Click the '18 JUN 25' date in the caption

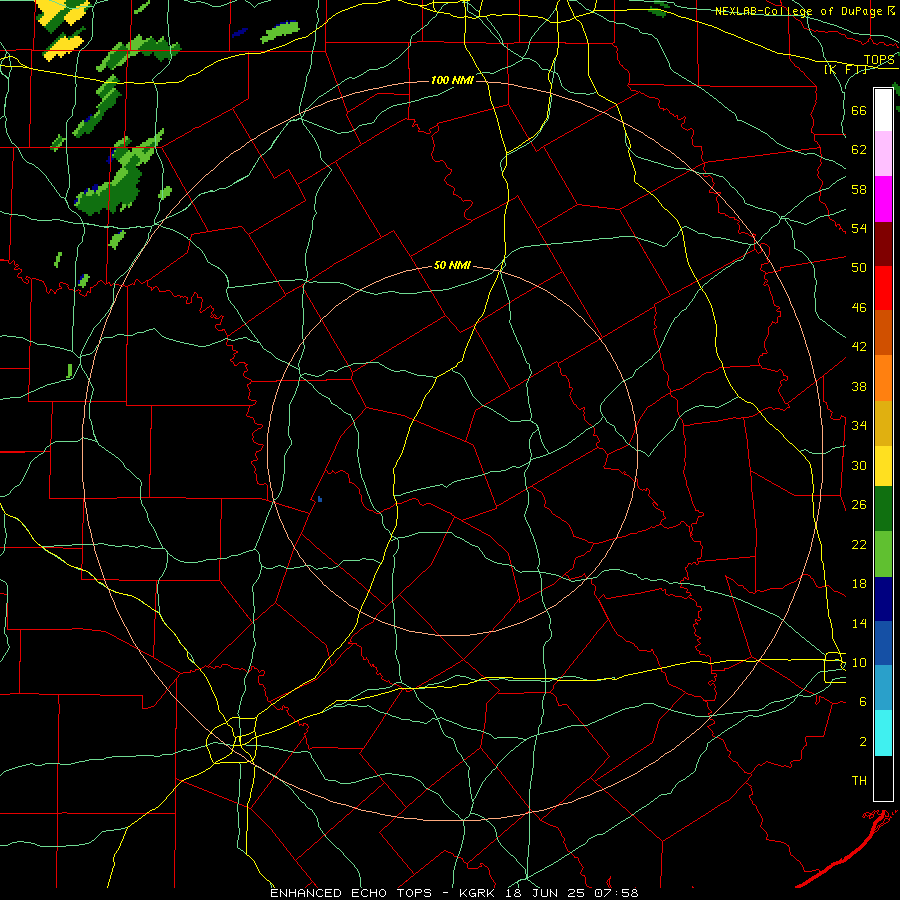click(547, 893)
